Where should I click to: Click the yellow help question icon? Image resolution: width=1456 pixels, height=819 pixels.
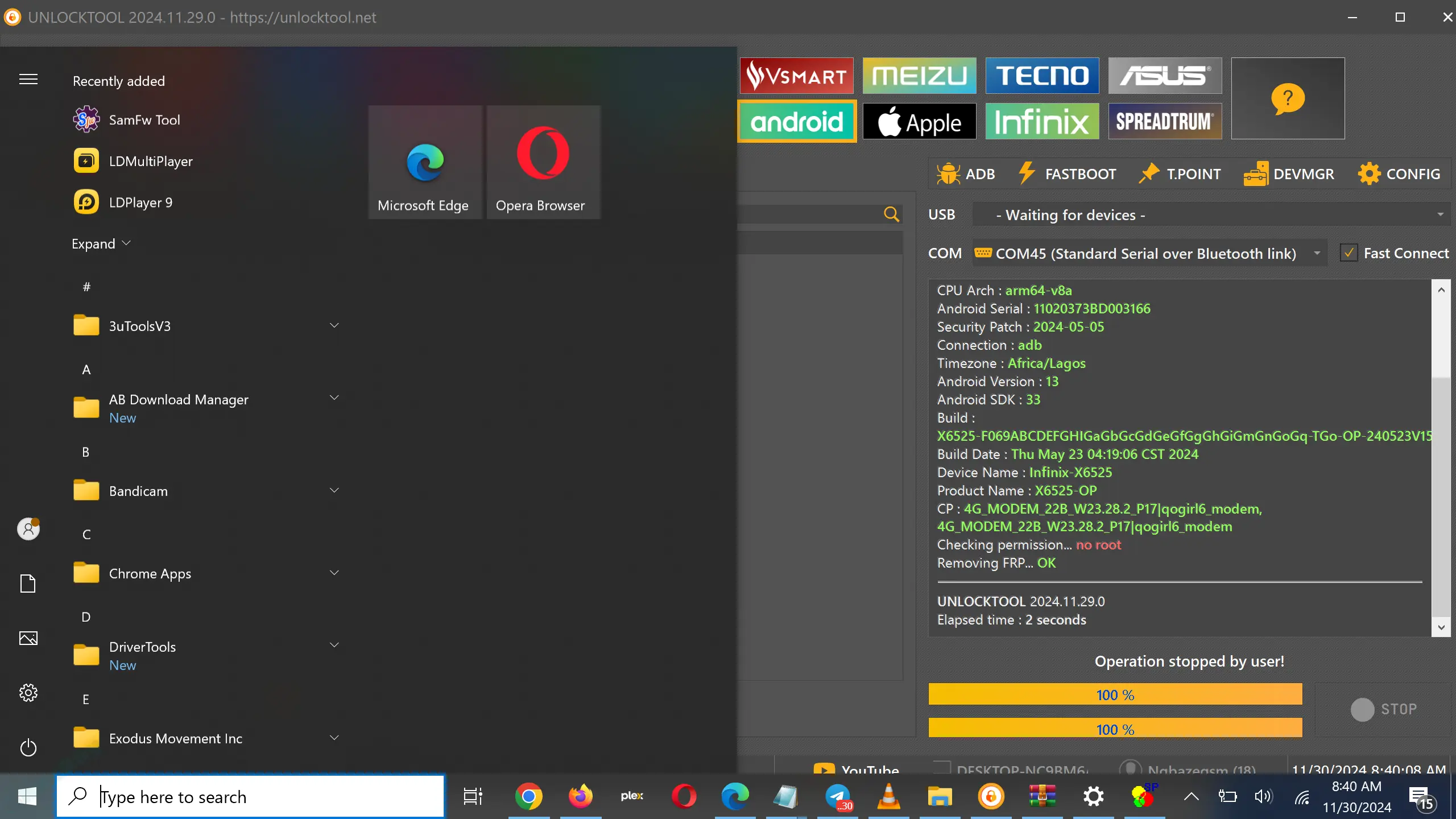[x=1287, y=98]
